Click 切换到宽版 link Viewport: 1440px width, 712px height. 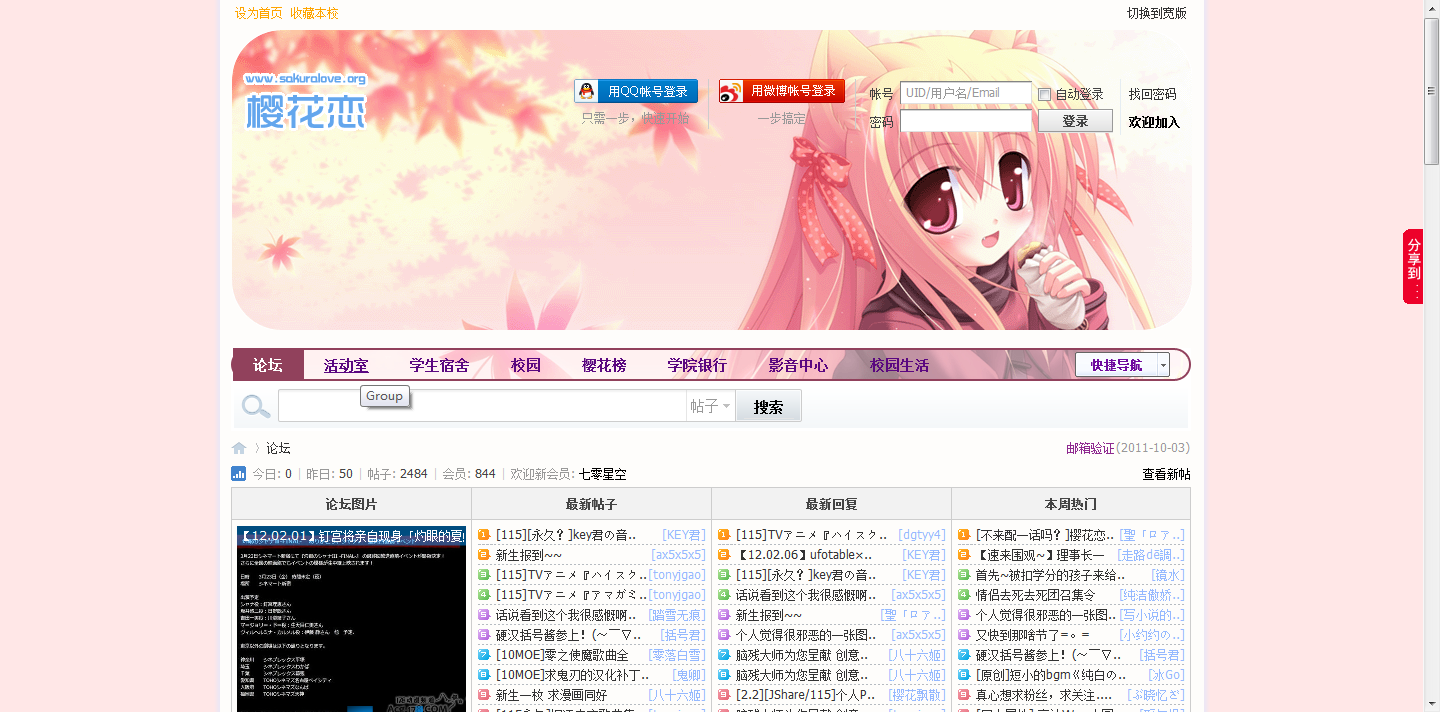[x=1157, y=13]
